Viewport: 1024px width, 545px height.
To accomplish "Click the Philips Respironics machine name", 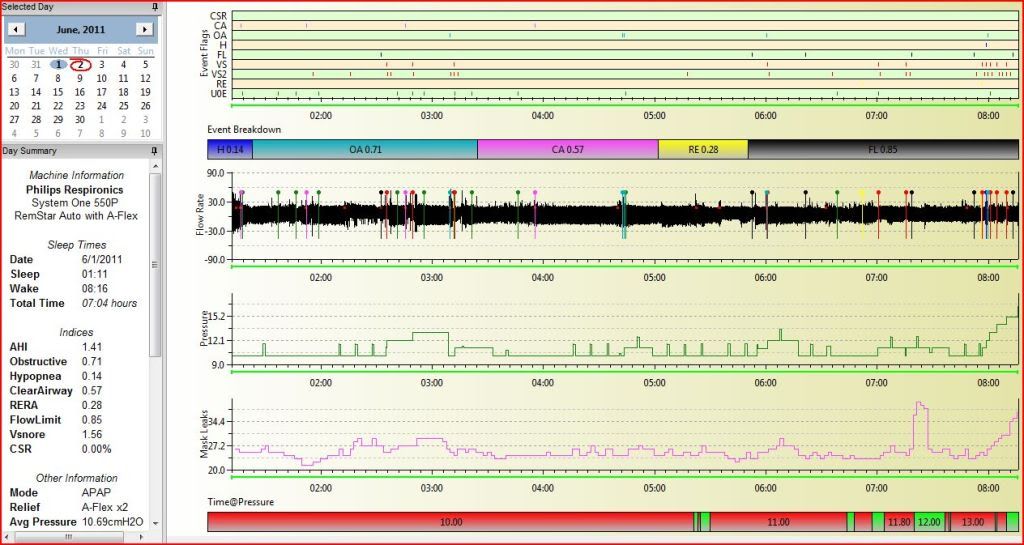I will [74, 189].
